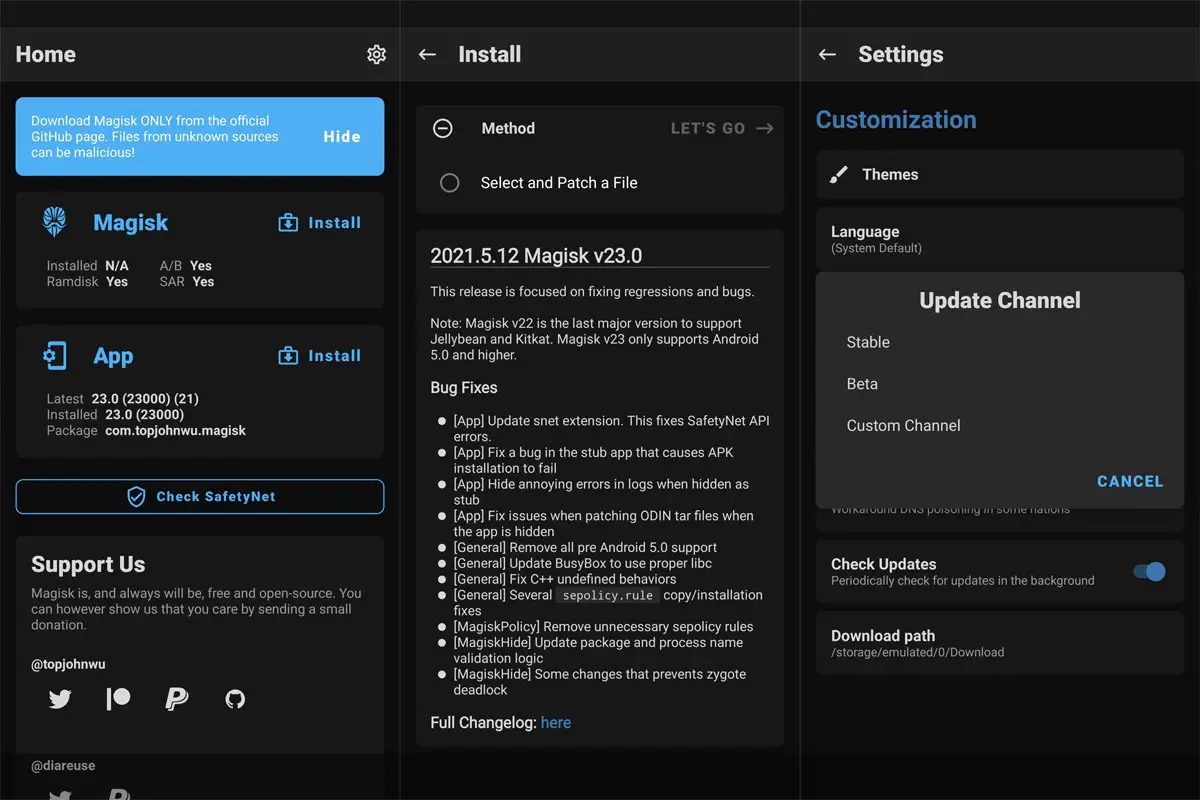Click the App card title text

(113, 357)
